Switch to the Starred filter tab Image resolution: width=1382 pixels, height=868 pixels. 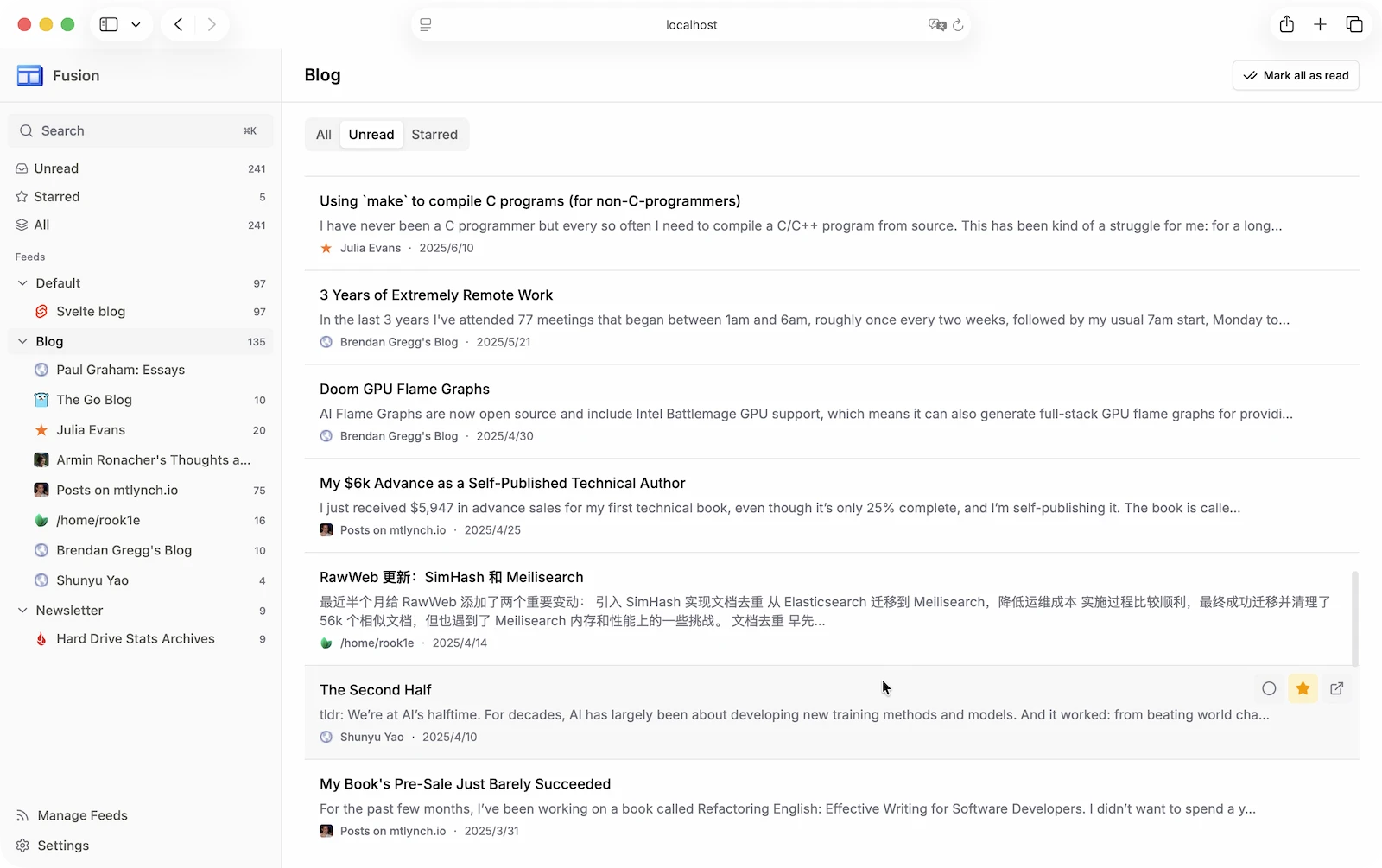click(x=434, y=135)
